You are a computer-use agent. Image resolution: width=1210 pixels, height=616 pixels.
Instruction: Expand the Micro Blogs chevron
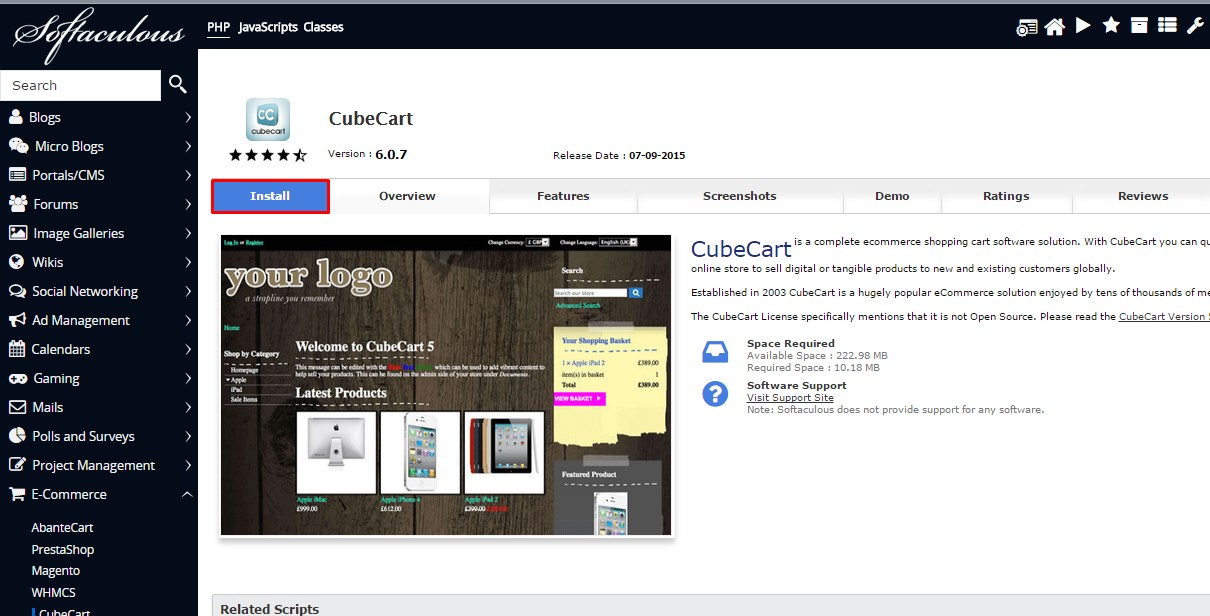[188, 146]
